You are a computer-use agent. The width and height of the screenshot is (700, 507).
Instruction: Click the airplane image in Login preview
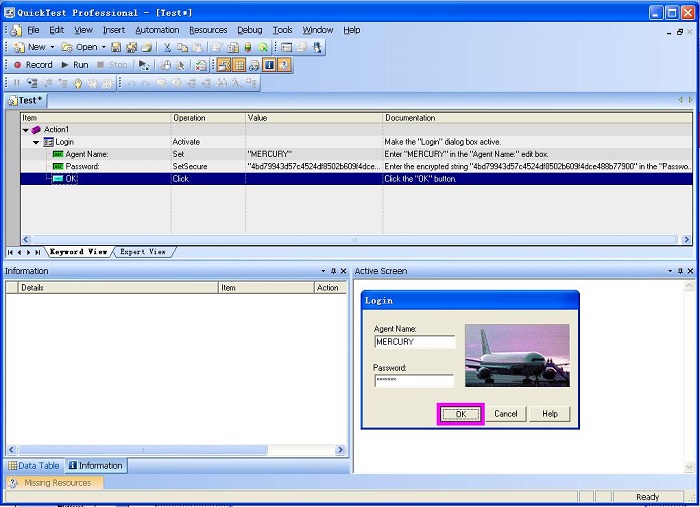pyautogui.click(x=517, y=355)
